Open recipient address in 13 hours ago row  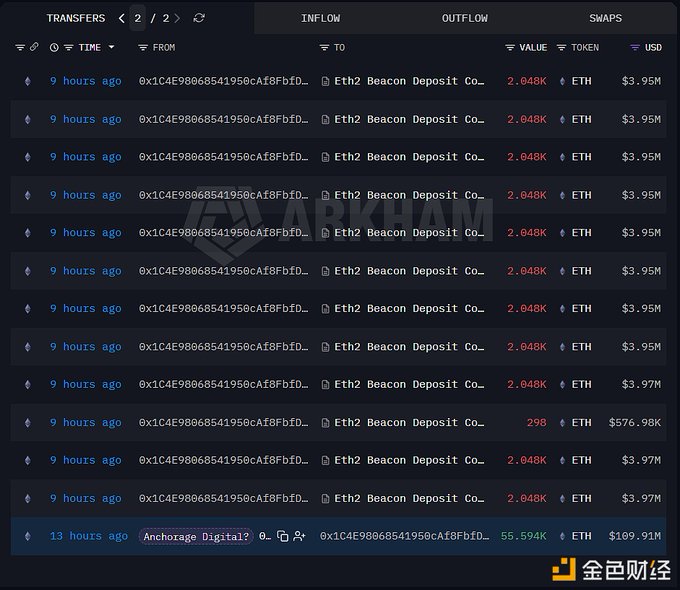(404, 536)
